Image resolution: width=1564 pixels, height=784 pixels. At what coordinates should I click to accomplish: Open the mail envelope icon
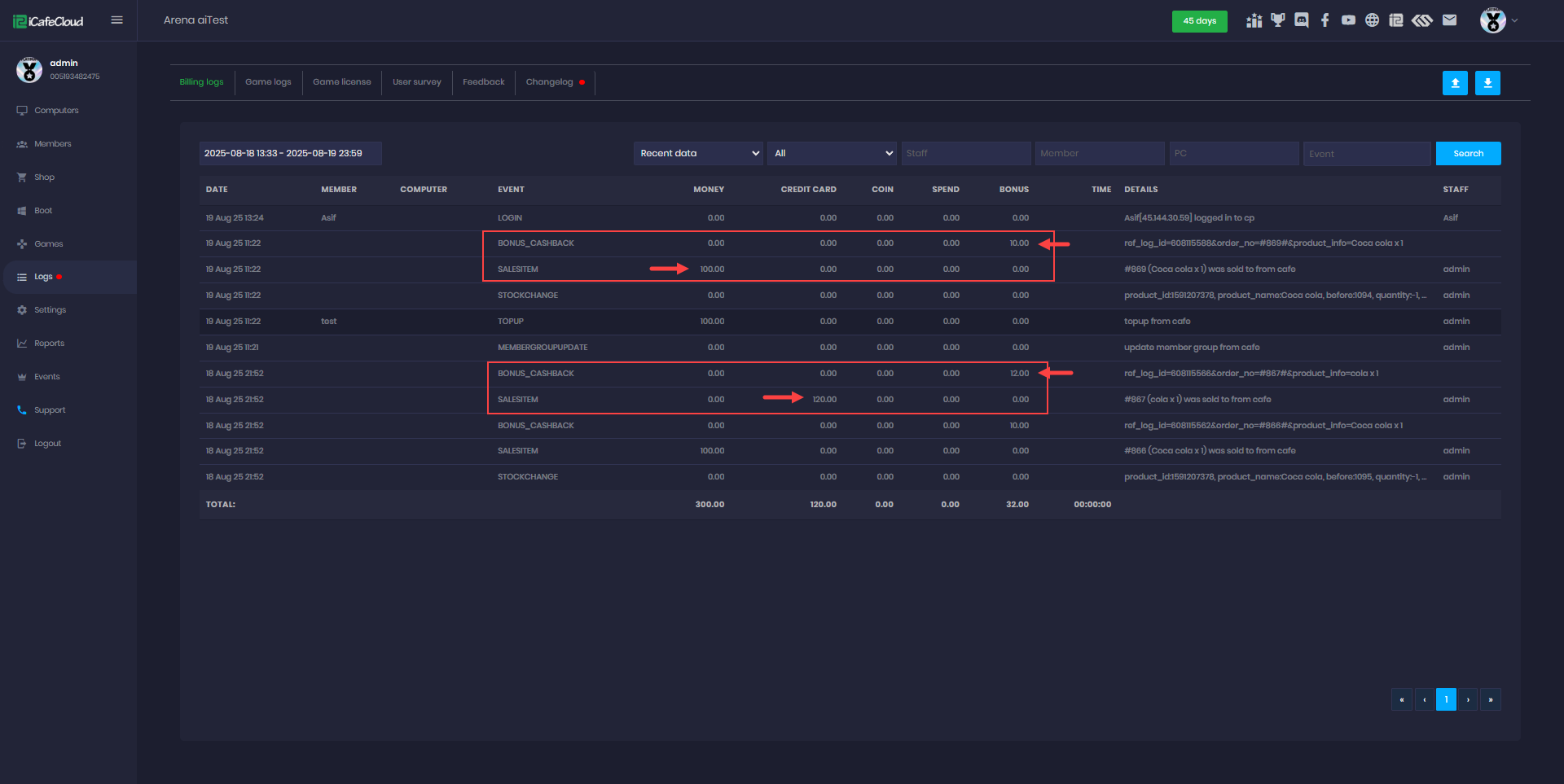tap(1449, 20)
